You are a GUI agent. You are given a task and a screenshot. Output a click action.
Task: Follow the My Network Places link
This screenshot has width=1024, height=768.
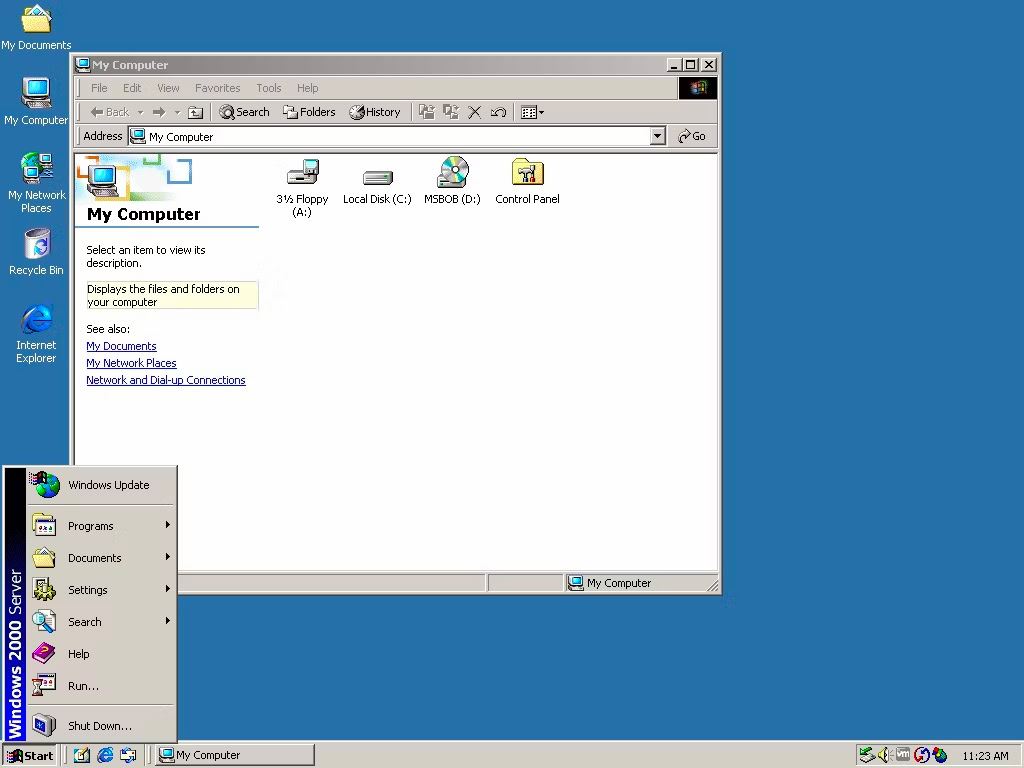pyautogui.click(x=131, y=362)
